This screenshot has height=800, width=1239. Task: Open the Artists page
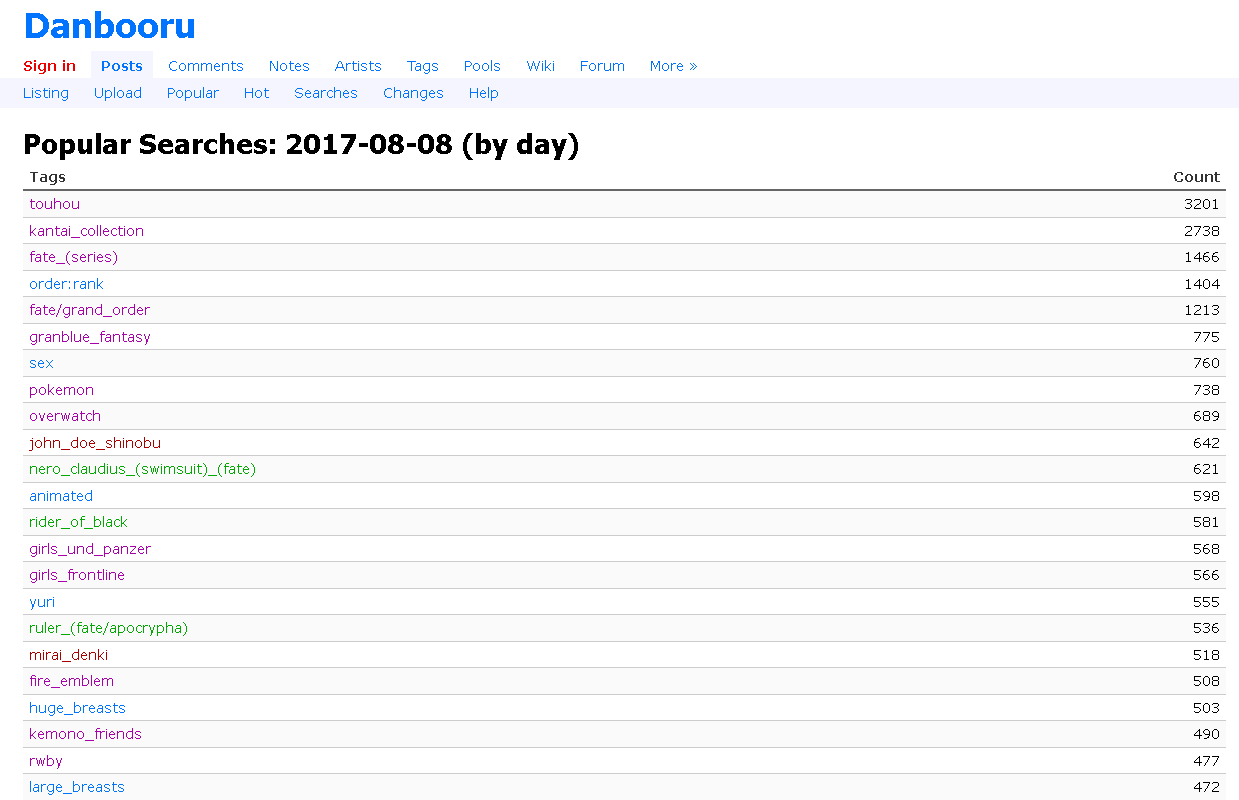coord(358,66)
